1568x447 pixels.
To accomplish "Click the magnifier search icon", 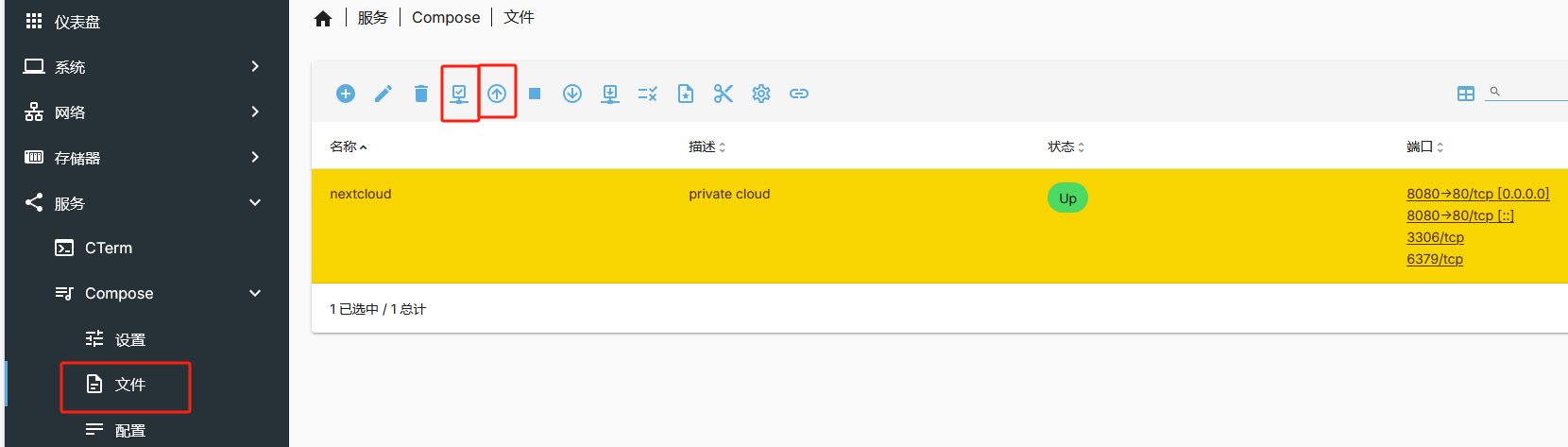I will [x=1495, y=92].
